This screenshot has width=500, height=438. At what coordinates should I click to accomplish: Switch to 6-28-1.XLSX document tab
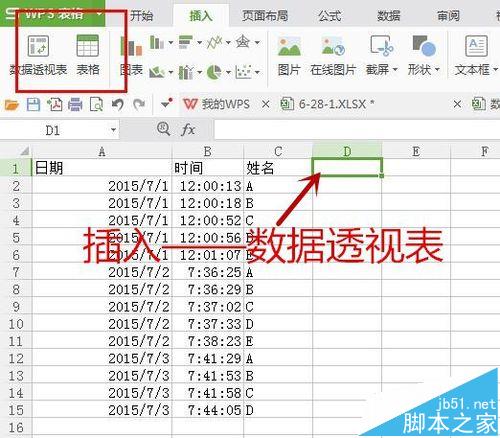pos(328,104)
